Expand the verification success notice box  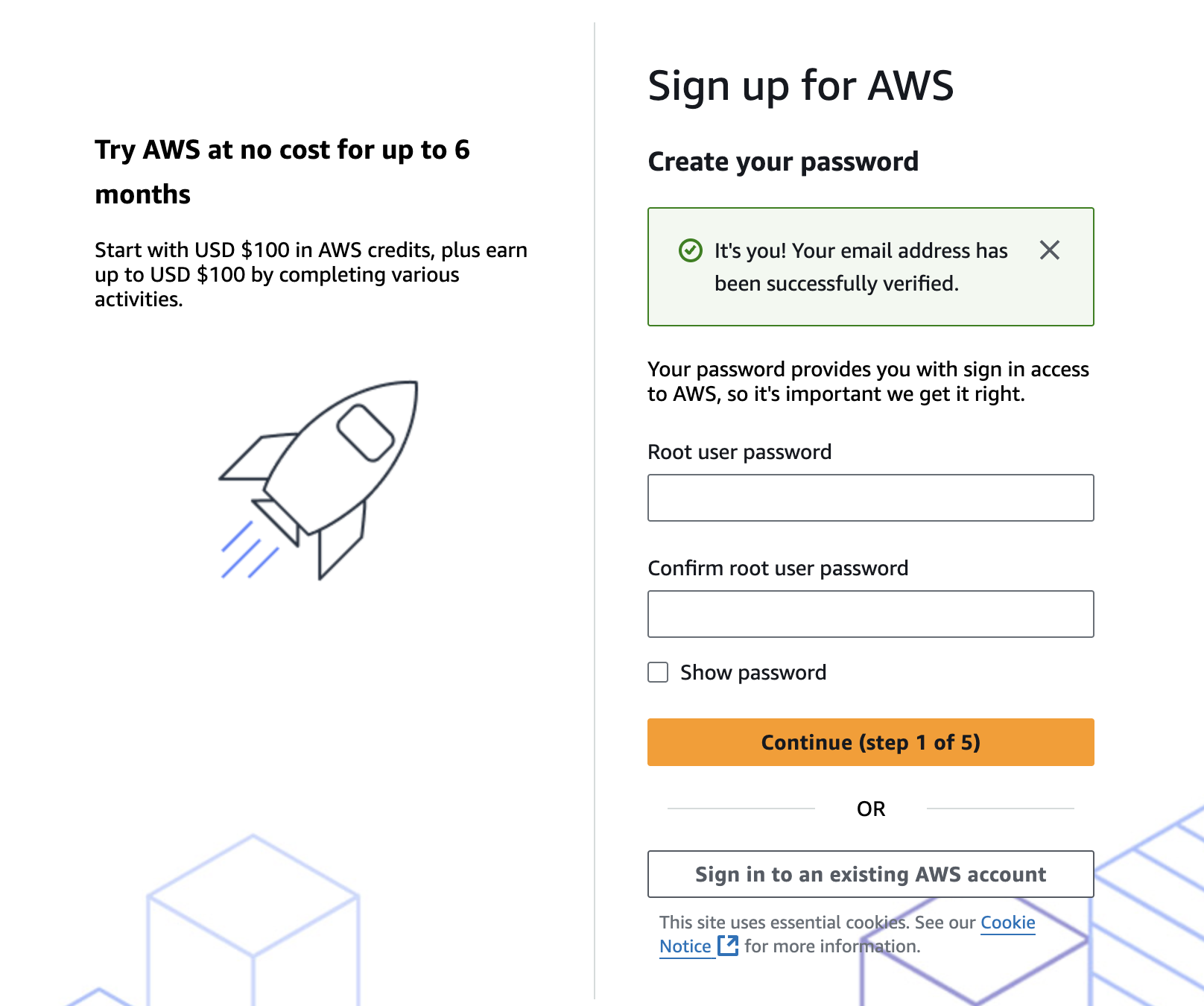tap(870, 267)
